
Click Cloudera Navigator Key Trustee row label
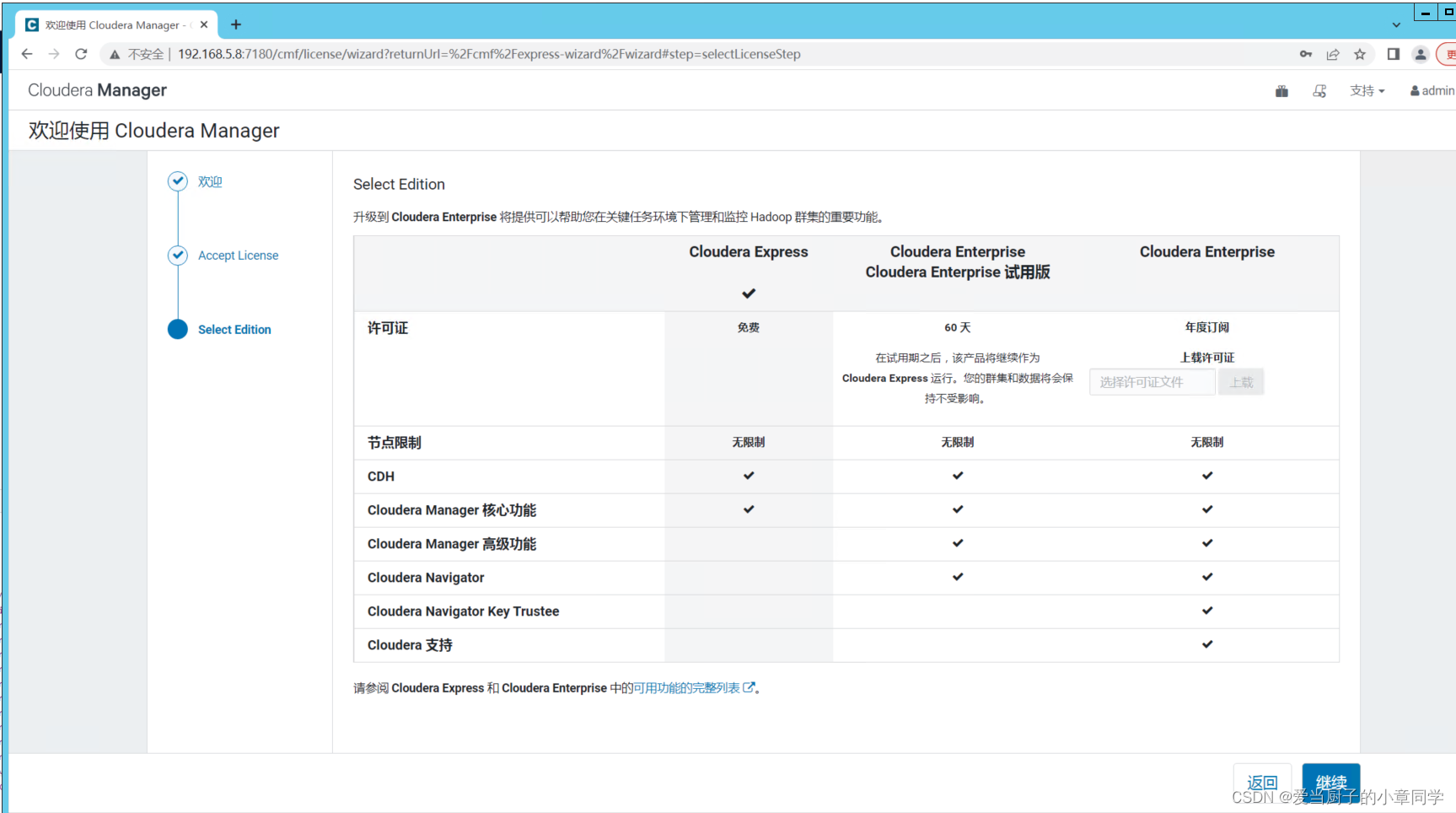tap(463, 611)
